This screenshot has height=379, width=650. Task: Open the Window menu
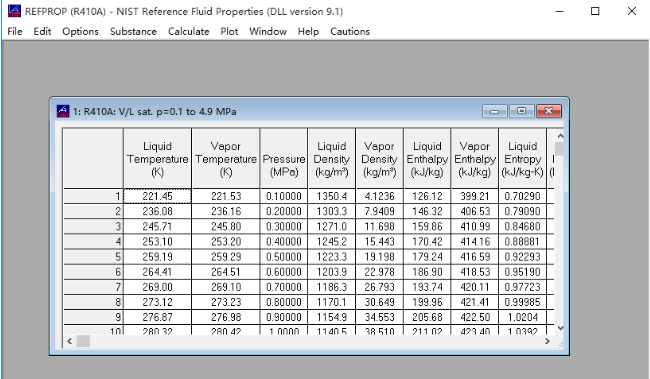[x=268, y=32]
